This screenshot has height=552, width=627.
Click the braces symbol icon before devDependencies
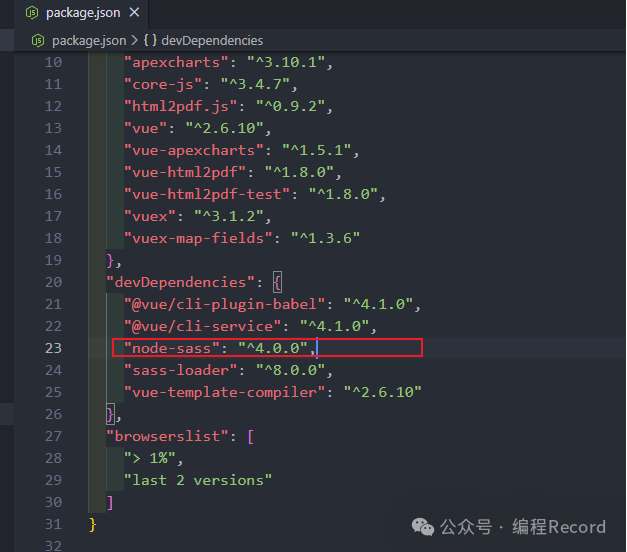pos(149,40)
